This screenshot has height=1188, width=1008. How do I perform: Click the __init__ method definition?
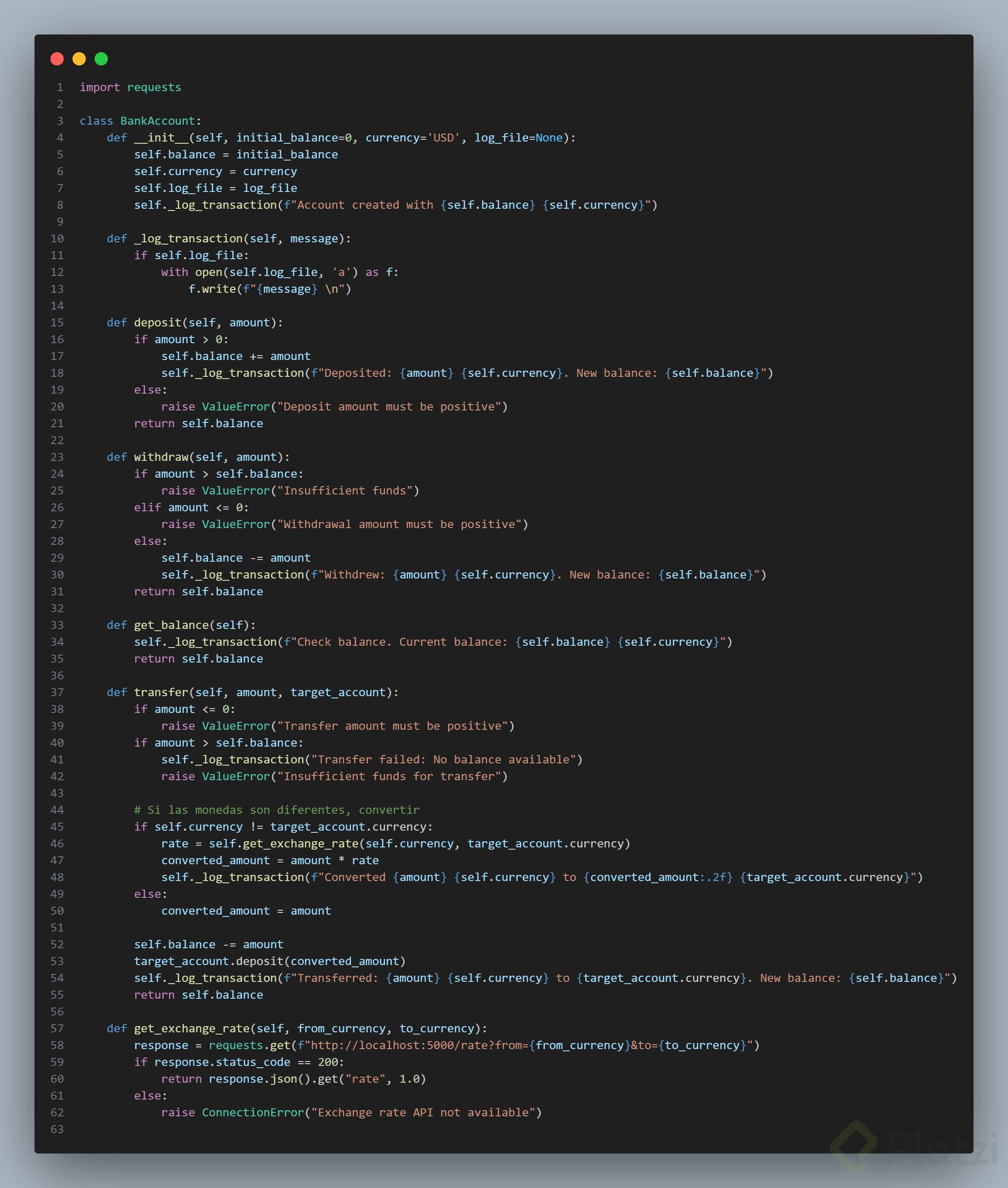click(161, 138)
